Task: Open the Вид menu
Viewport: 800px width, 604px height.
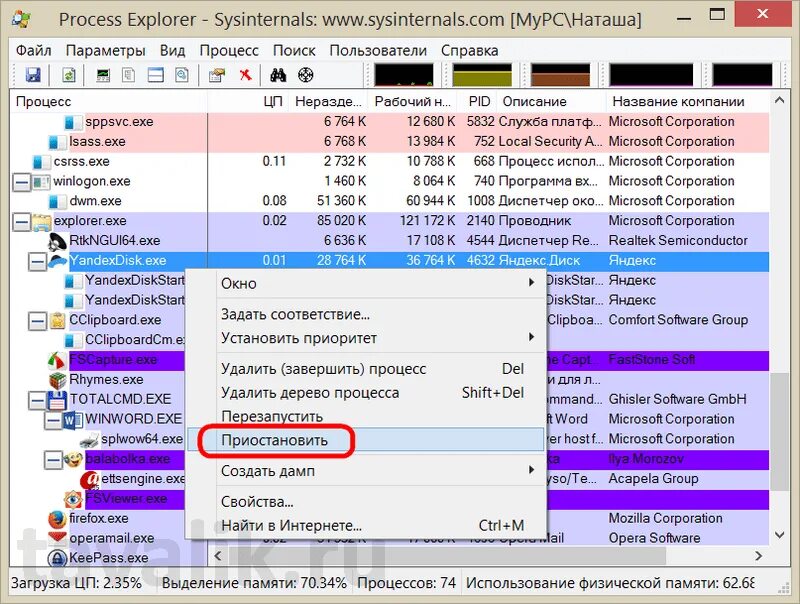Action: (x=172, y=51)
